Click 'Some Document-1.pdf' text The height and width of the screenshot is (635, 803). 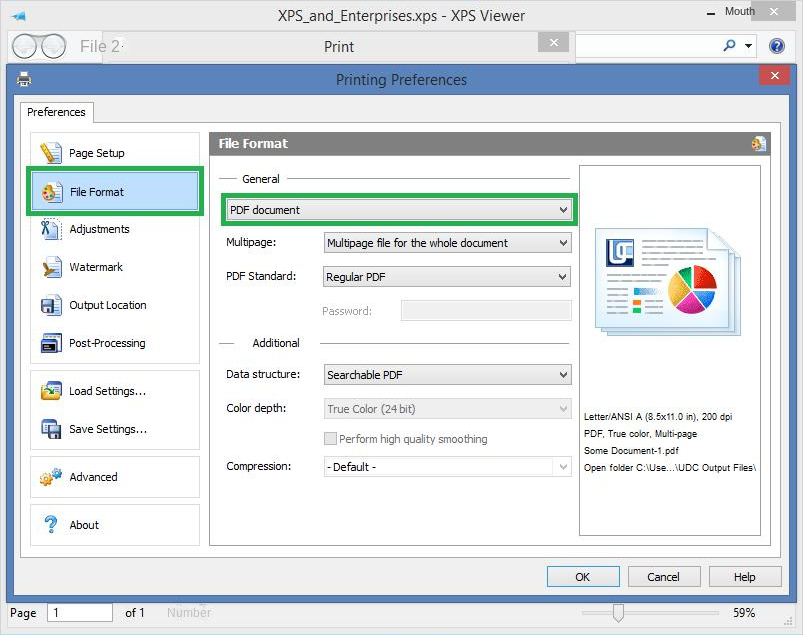tap(631, 451)
